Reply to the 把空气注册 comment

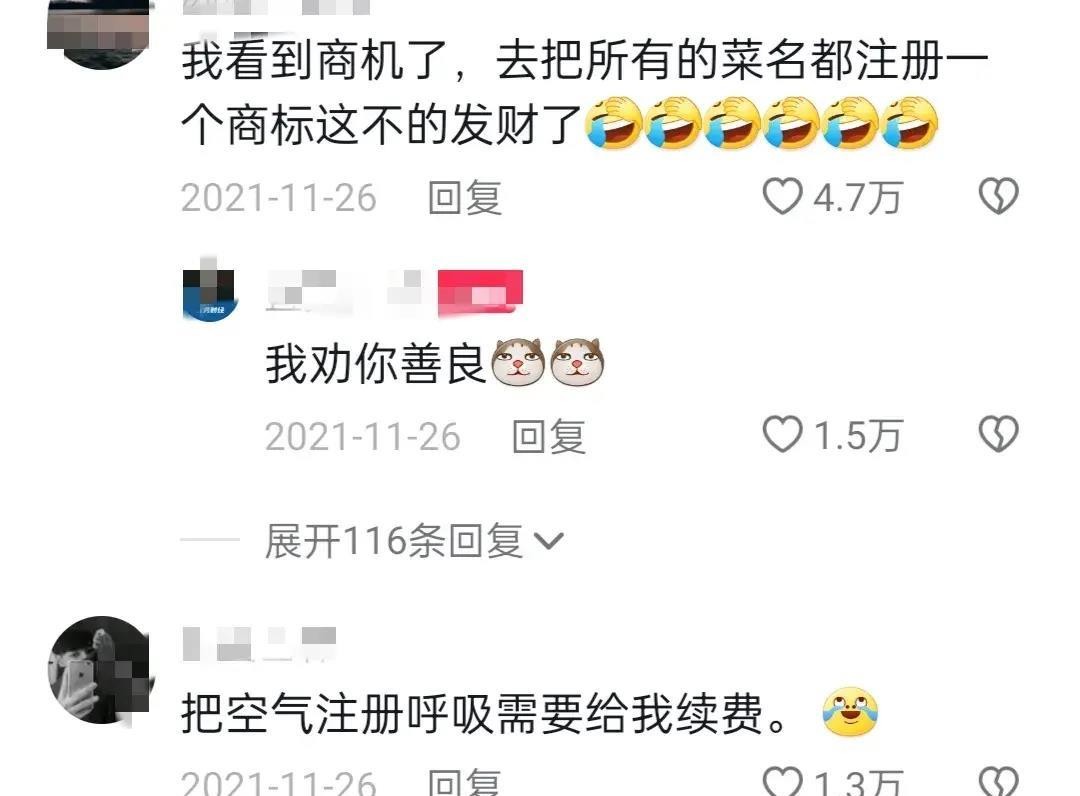click(465, 782)
